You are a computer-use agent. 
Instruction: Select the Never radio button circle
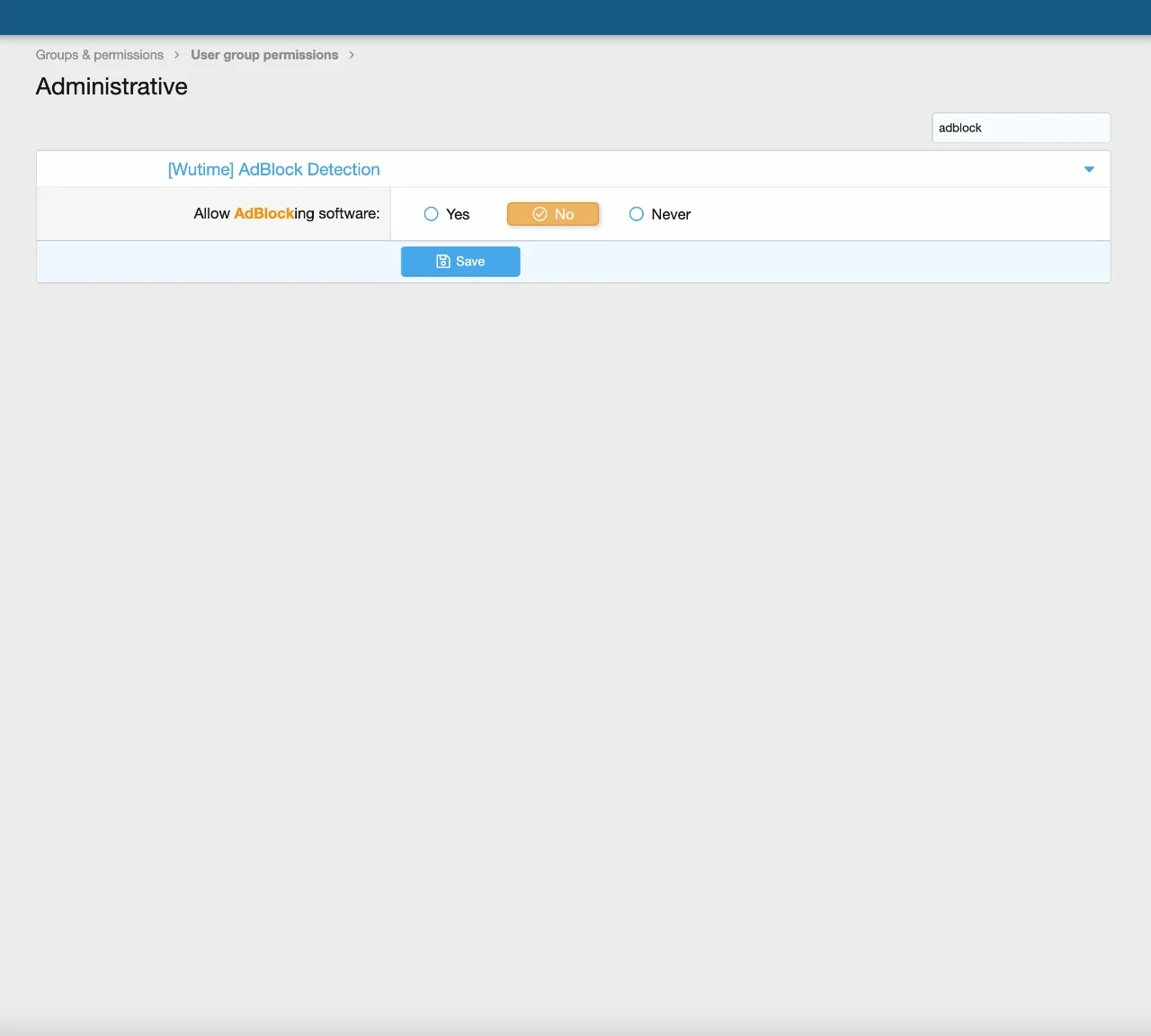(637, 214)
